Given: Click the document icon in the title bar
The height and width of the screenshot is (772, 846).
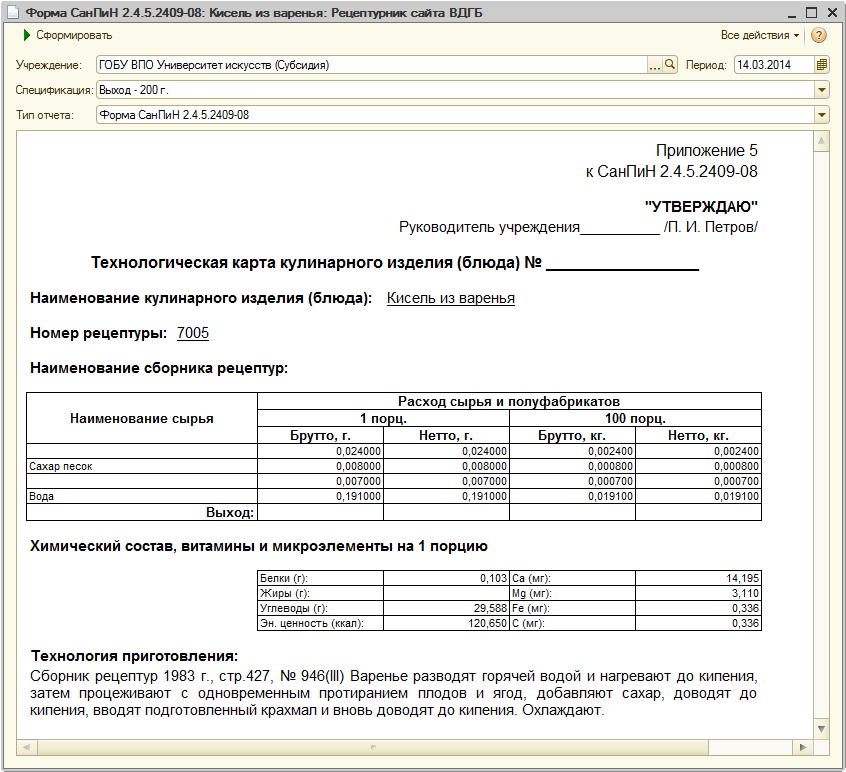Looking at the screenshot, I should (13, 12).
